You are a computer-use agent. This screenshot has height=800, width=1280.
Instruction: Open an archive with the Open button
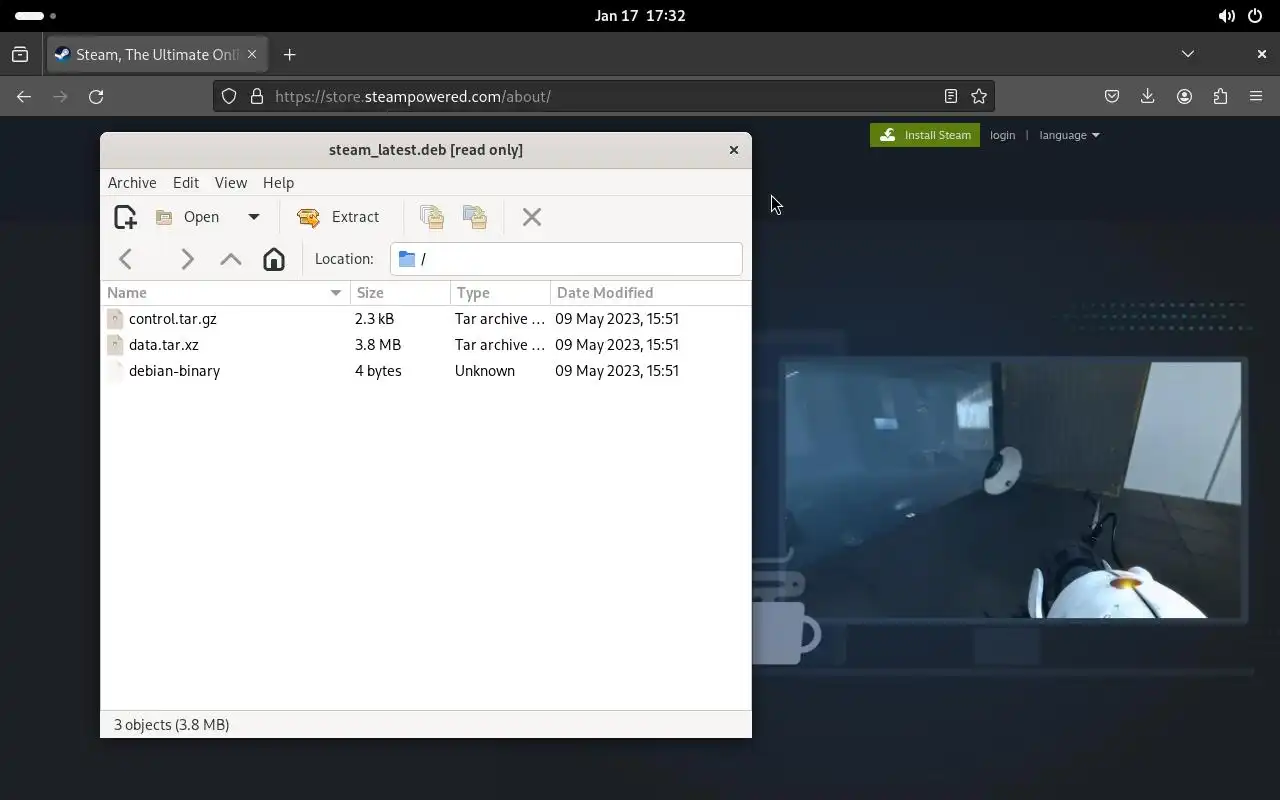[188, 217]
